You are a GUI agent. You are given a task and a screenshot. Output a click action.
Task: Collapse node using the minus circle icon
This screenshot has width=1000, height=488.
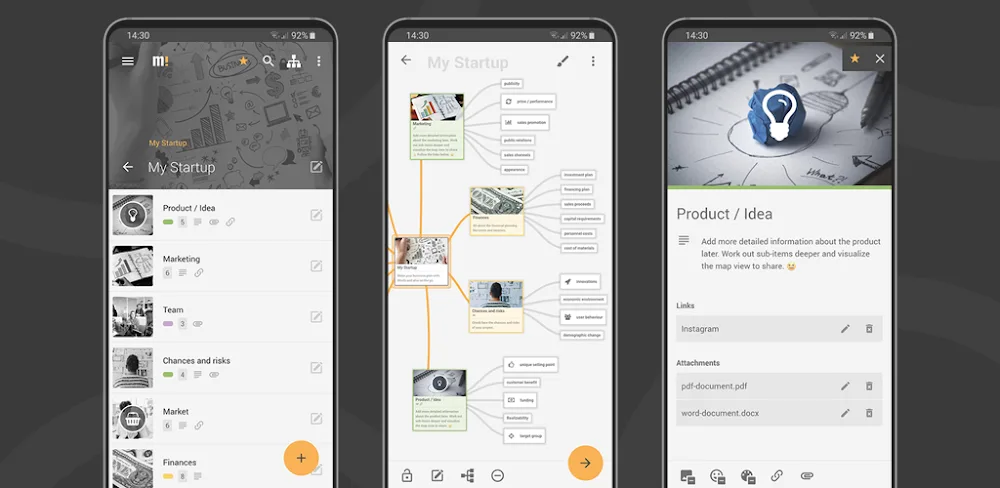(x=497, y=476)
